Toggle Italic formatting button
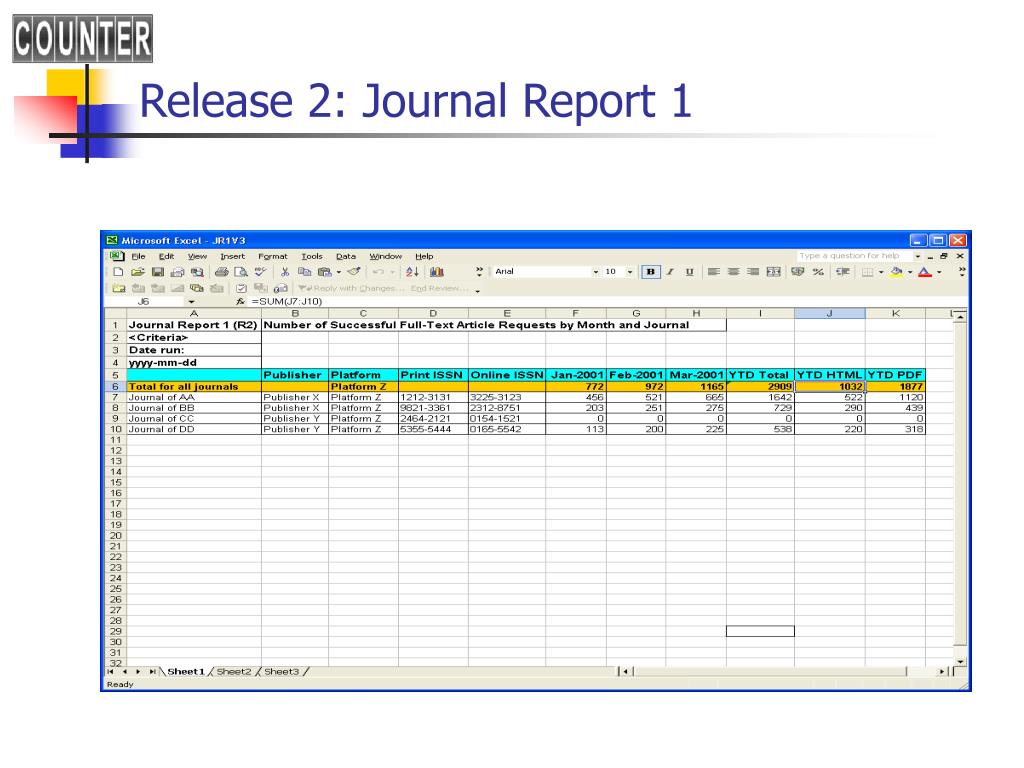The image size is (1024, 768). click(x=670, y=272)
